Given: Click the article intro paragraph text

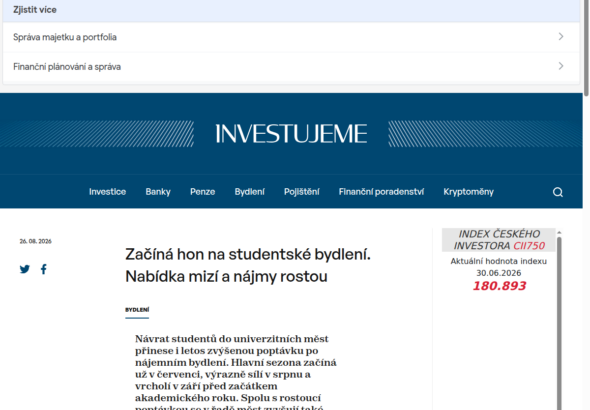Looking at the screenshot, I should [236, 371].
